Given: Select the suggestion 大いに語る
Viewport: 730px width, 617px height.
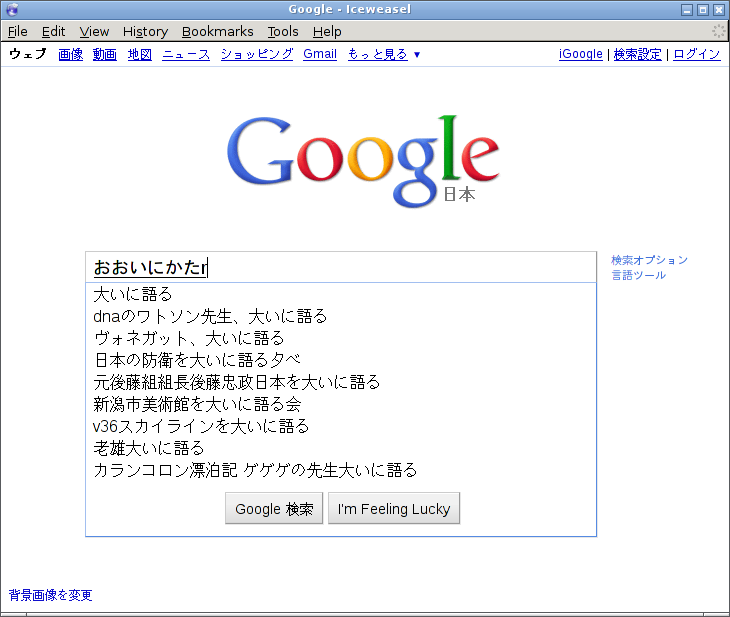Looking at the screenshot, I should (x=133, y=294).
